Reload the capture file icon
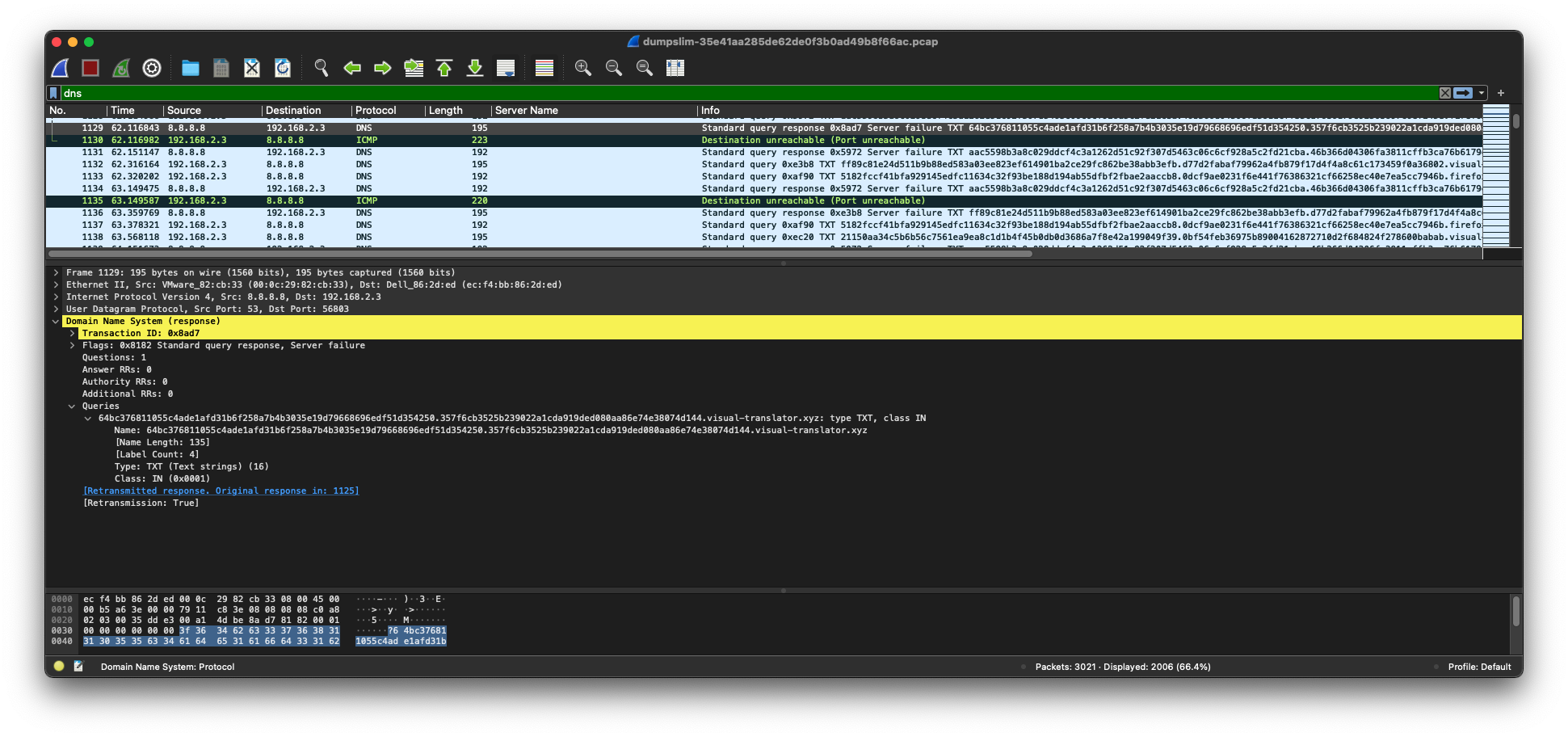Image resolution: width=1568 pixels, height=737 pixels. [283, 69]
